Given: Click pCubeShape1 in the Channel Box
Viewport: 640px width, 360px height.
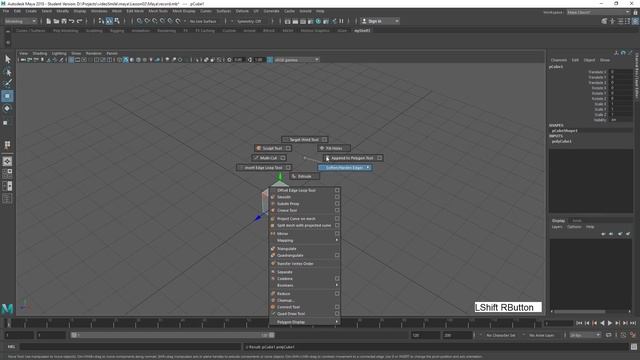Looking at the screenshot, I should click(564, 131).
